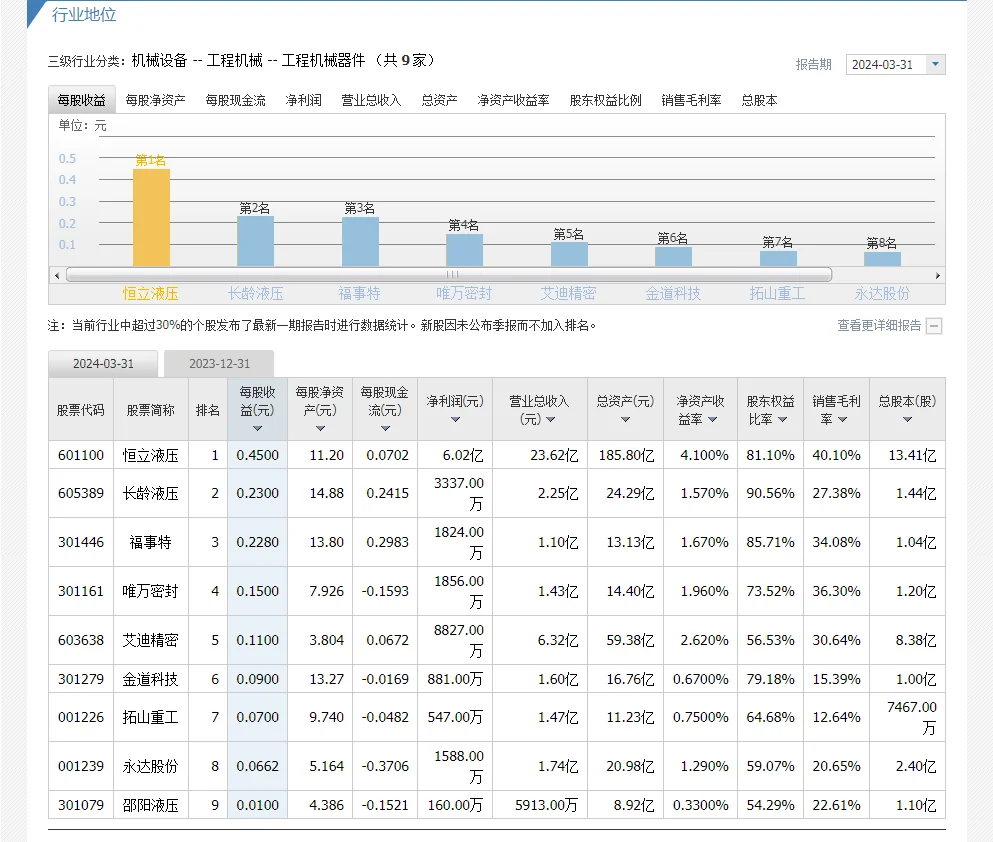The height and width of the screenshot is (842, 993).
Task: Sort by 销售毛利率 column arrow
Action: pos(842,420)
